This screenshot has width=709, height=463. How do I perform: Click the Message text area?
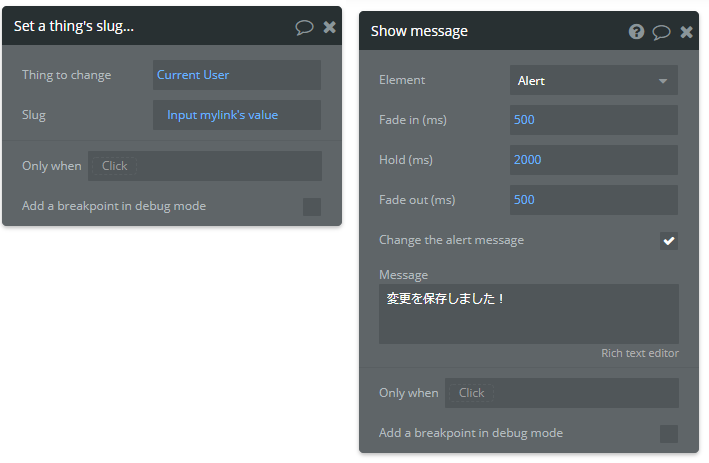point(529,314)
